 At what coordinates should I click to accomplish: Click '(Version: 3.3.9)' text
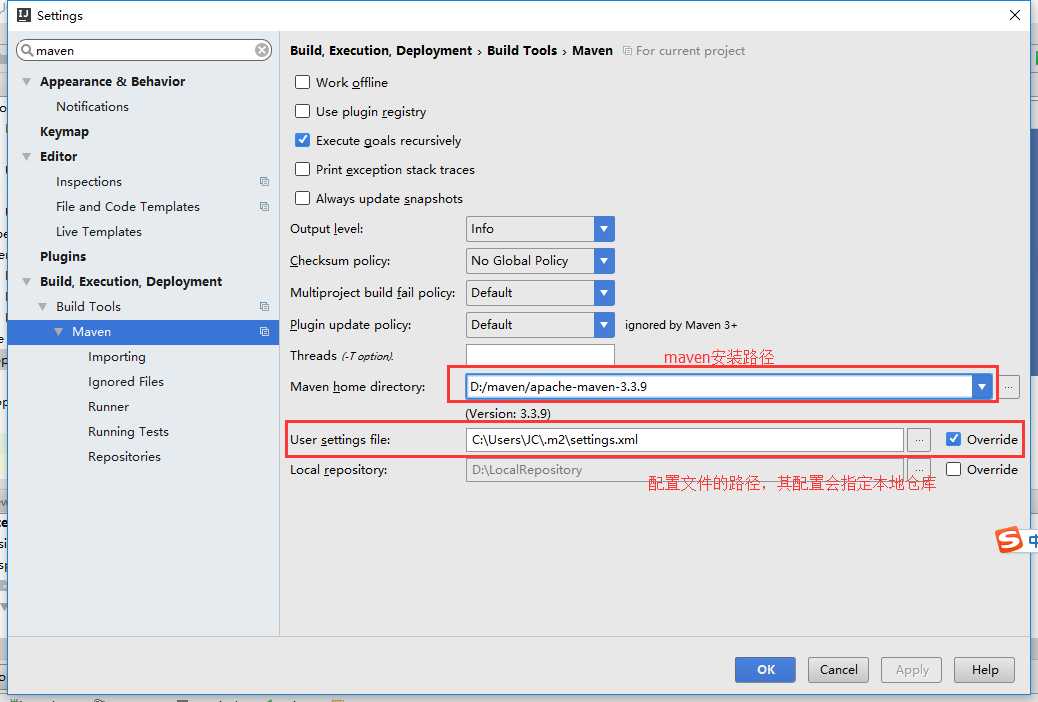[x=508, y=413]
